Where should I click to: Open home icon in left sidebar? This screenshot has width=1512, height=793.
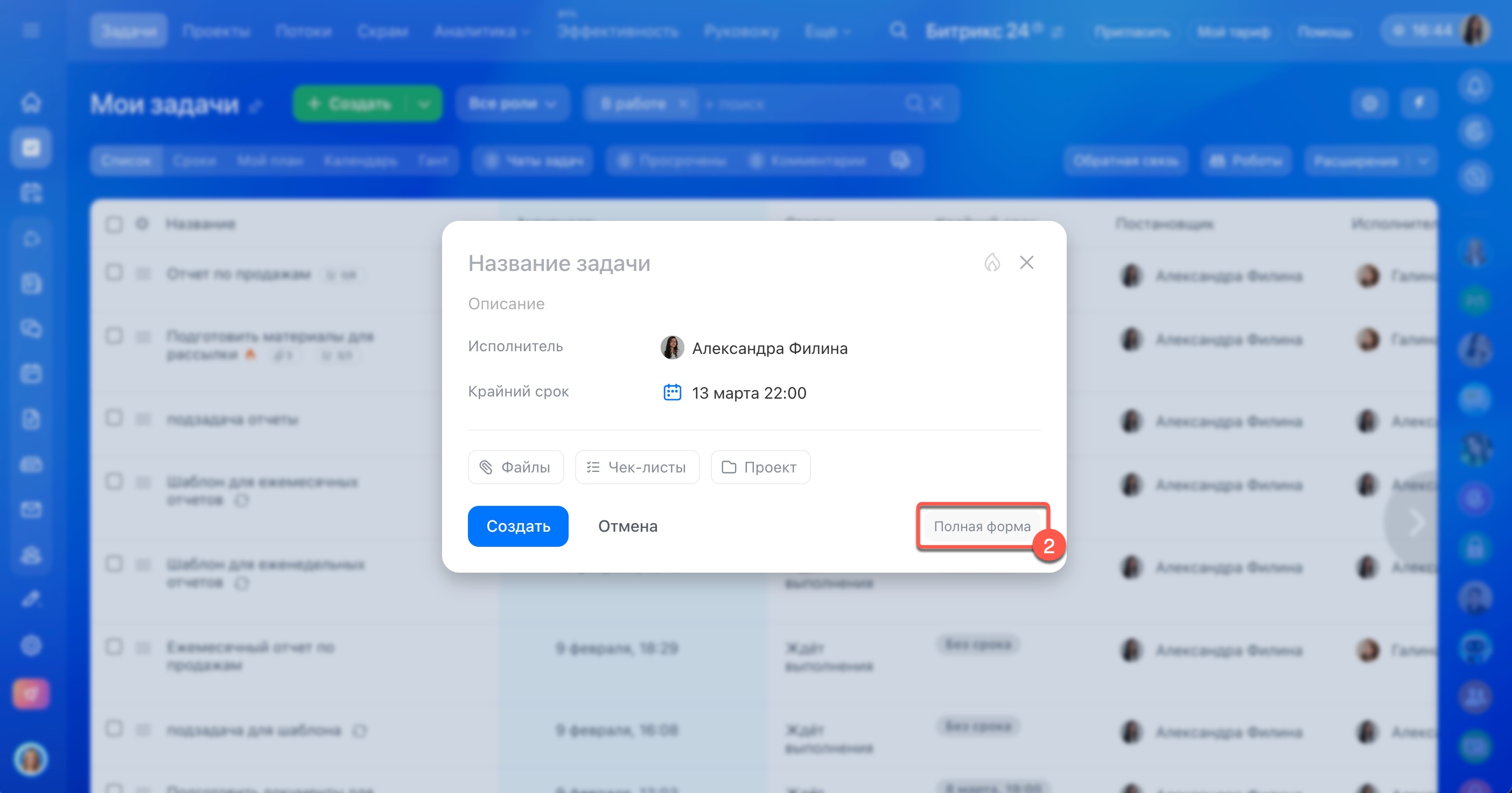[x=31, y=102]
